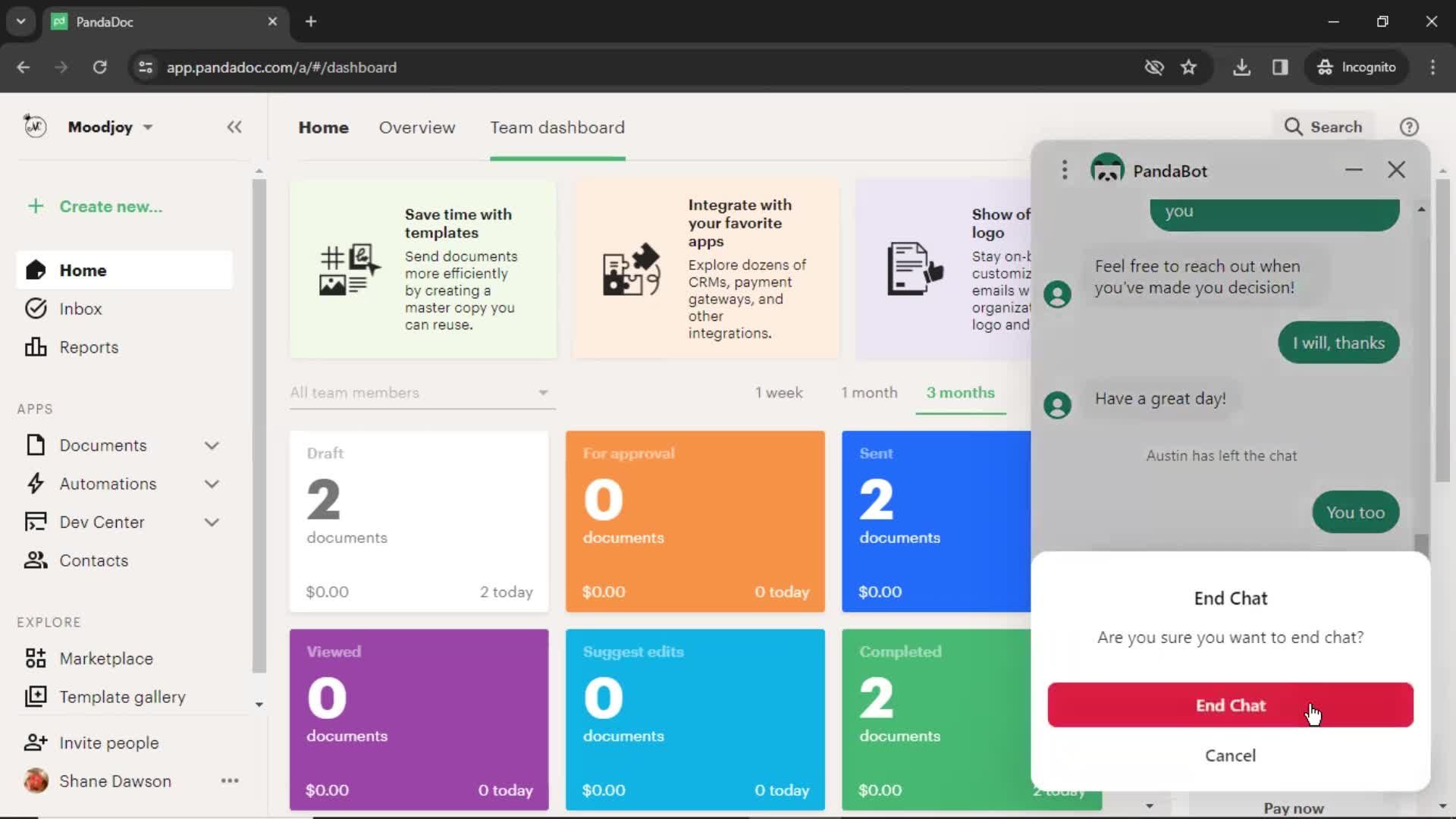
Task: Switch to the Team dashboard tab
Action: tap(557, 127)
